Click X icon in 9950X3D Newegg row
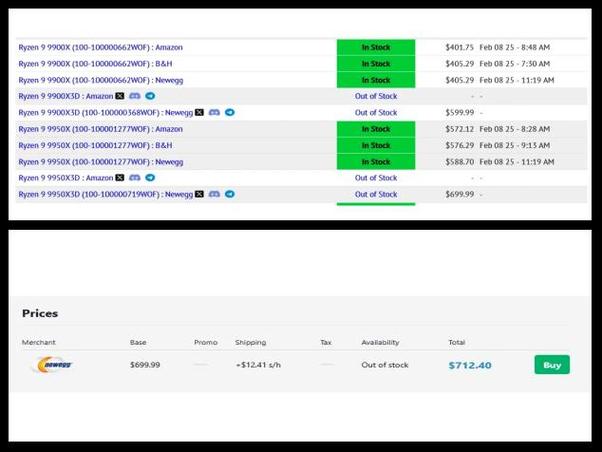 point(199,194)
